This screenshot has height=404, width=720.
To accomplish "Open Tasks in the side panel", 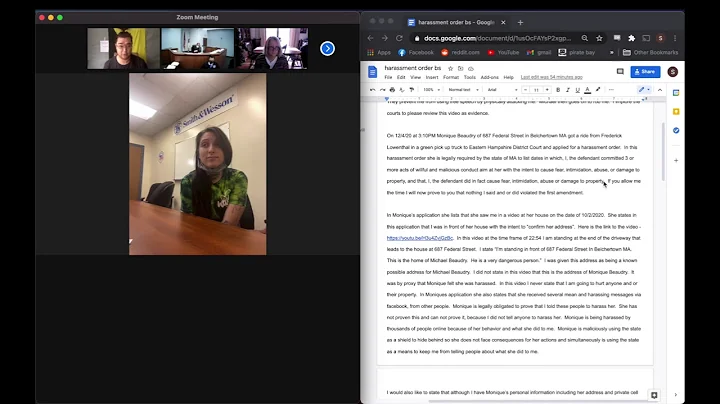I will [x=676, y=130].
